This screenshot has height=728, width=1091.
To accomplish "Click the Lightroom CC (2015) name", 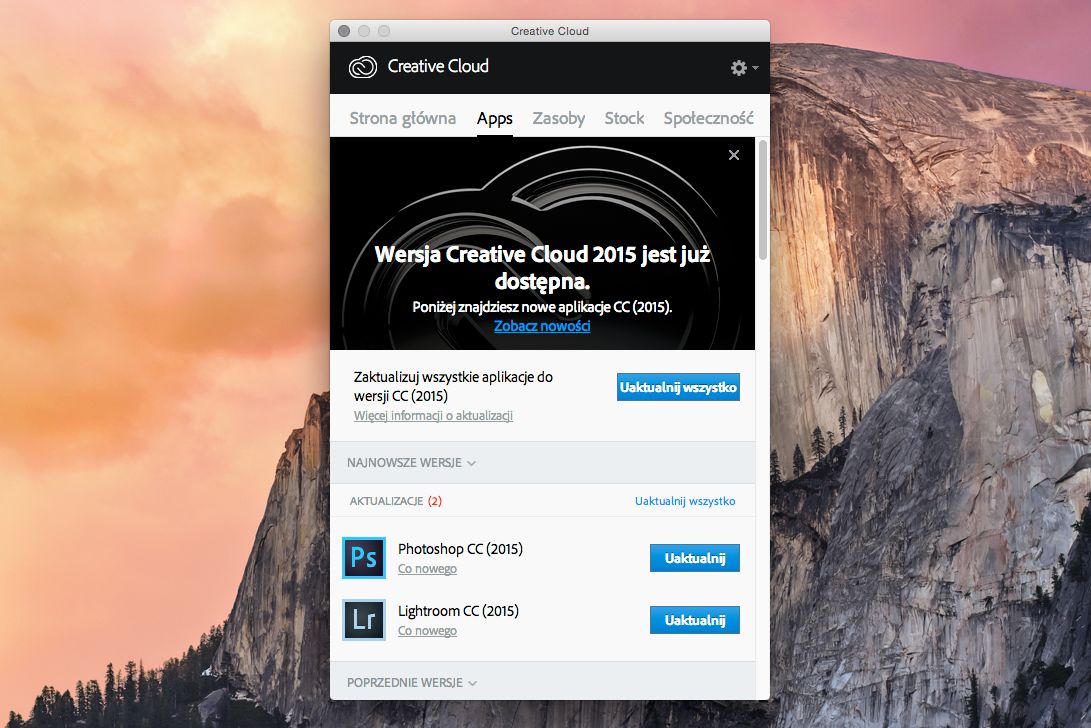I will pos(458,610).
